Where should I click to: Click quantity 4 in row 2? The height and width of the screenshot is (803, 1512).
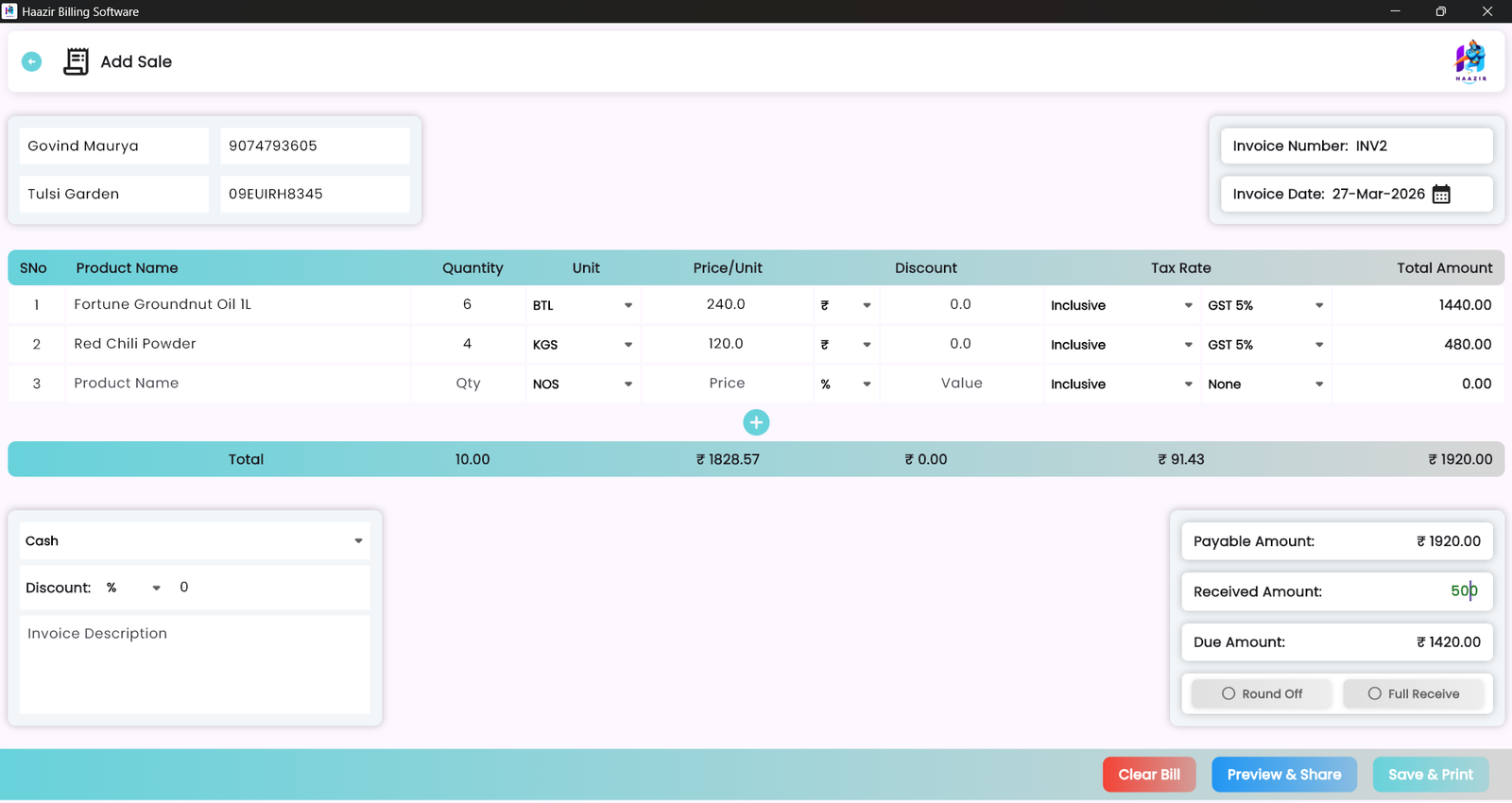click(x=467, y=344)
